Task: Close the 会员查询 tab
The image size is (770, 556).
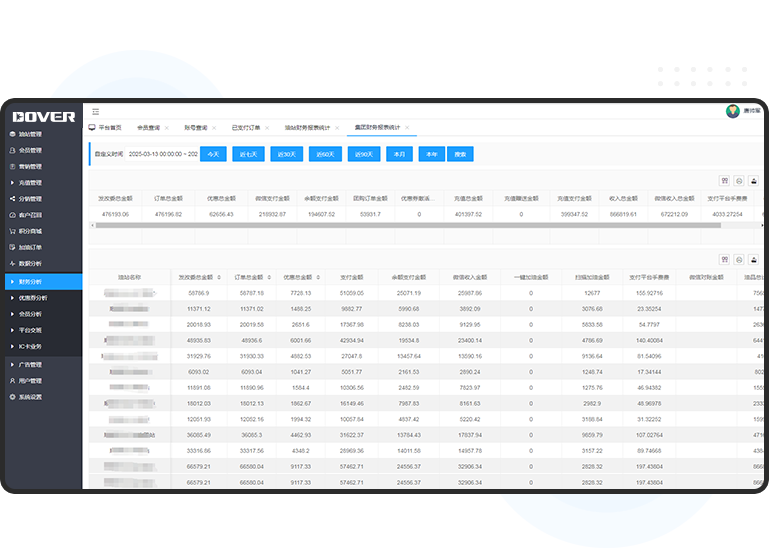Action: point(167,128)
